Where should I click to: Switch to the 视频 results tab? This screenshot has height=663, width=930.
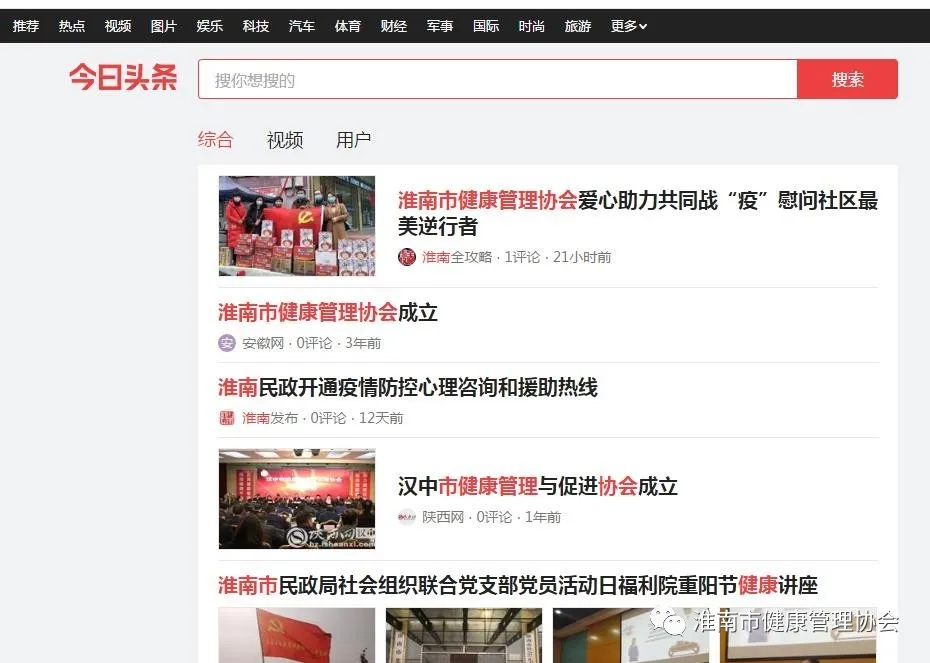pos(285,140)
